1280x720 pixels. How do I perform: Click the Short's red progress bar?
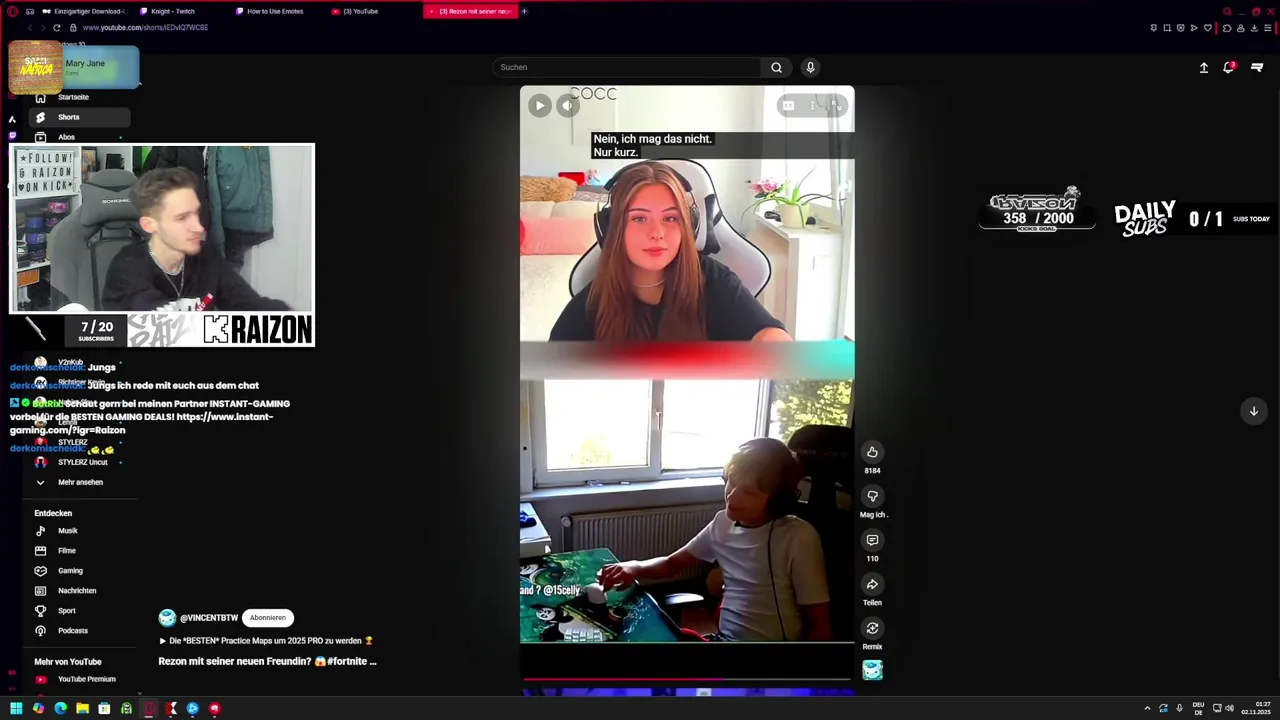coord(687,679)
